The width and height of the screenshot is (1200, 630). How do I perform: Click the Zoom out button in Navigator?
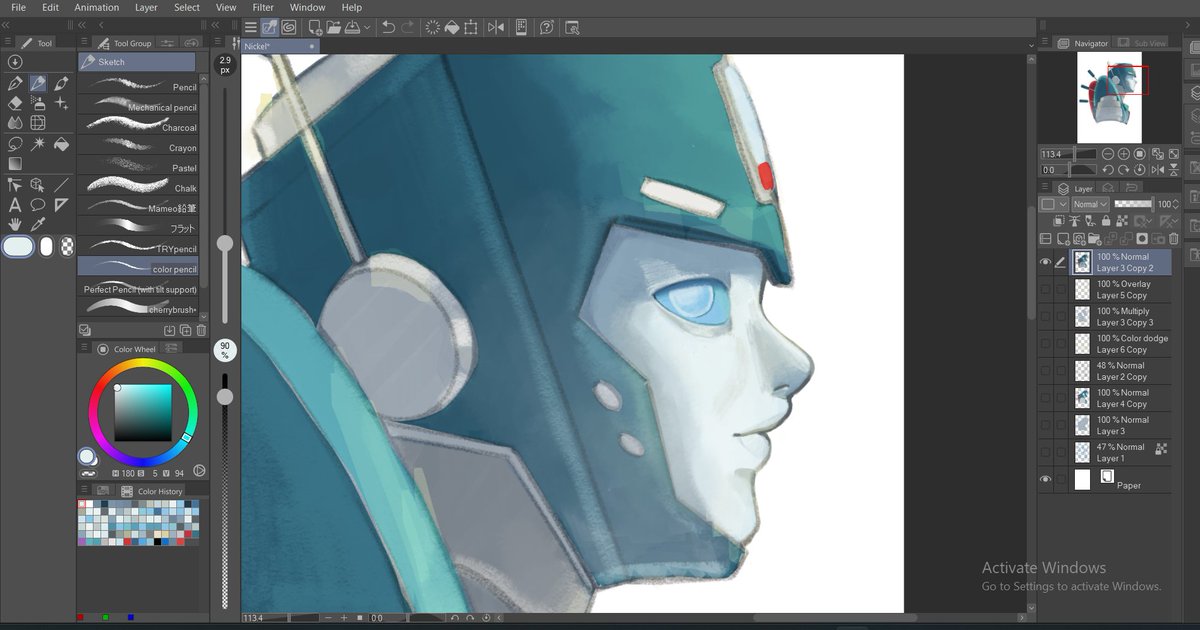pos(1107,154)
